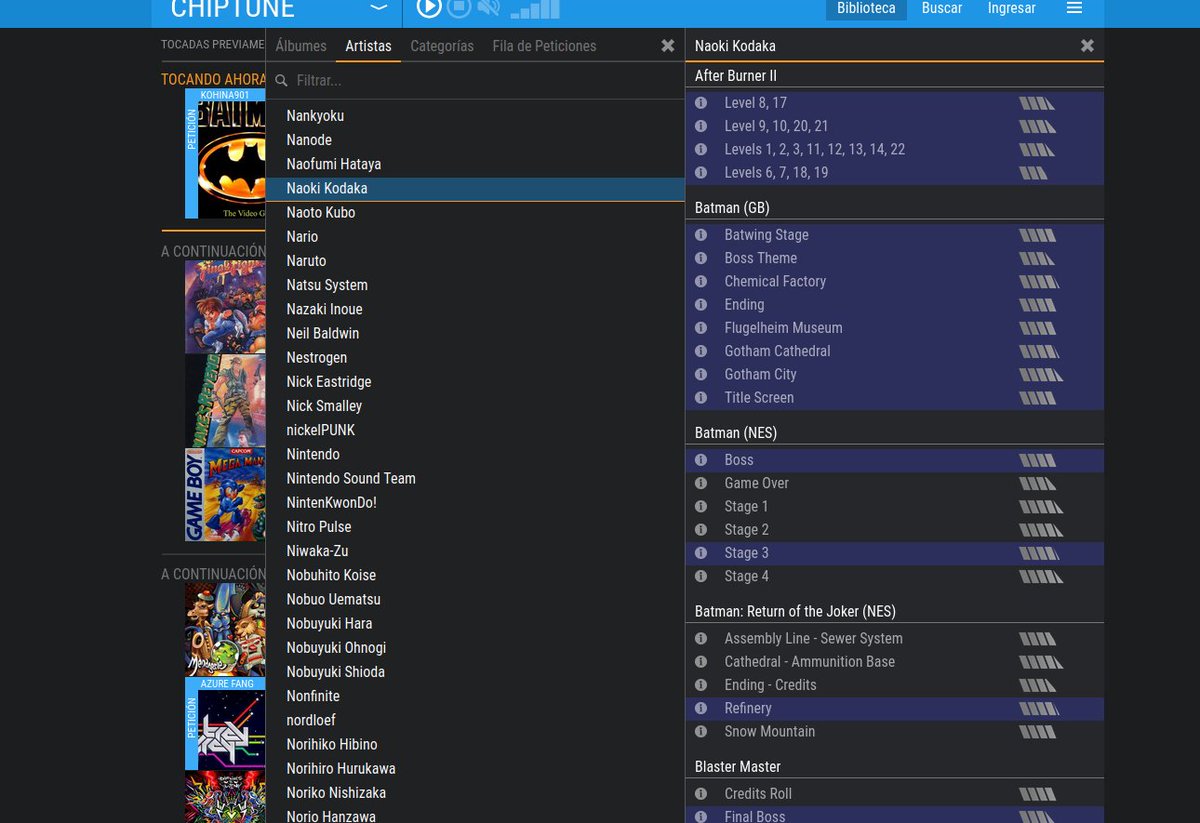
Task: Show info for Game Over
Action: pyautogui.click(x=701, y=483)
